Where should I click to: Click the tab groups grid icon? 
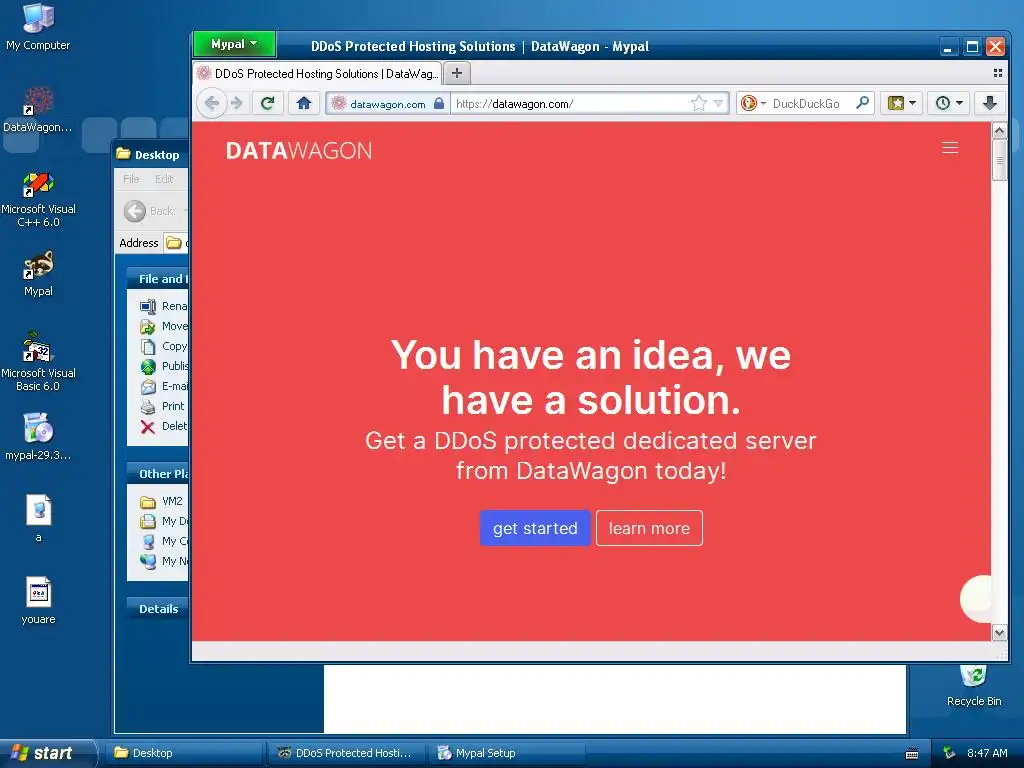click(x=997, y=73)
